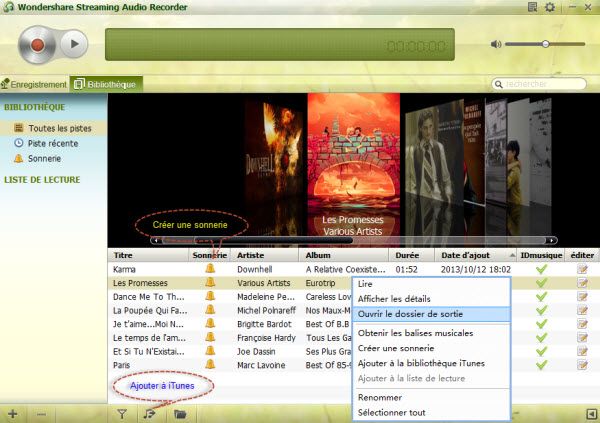The height and width of the screenshot is (423, 600).
Task: Click the filter funnel icon
Action: 122,414
